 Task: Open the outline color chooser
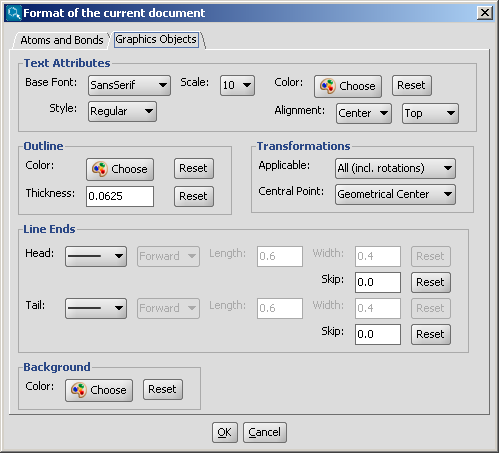pyautogui.click(x=120, y=169)
